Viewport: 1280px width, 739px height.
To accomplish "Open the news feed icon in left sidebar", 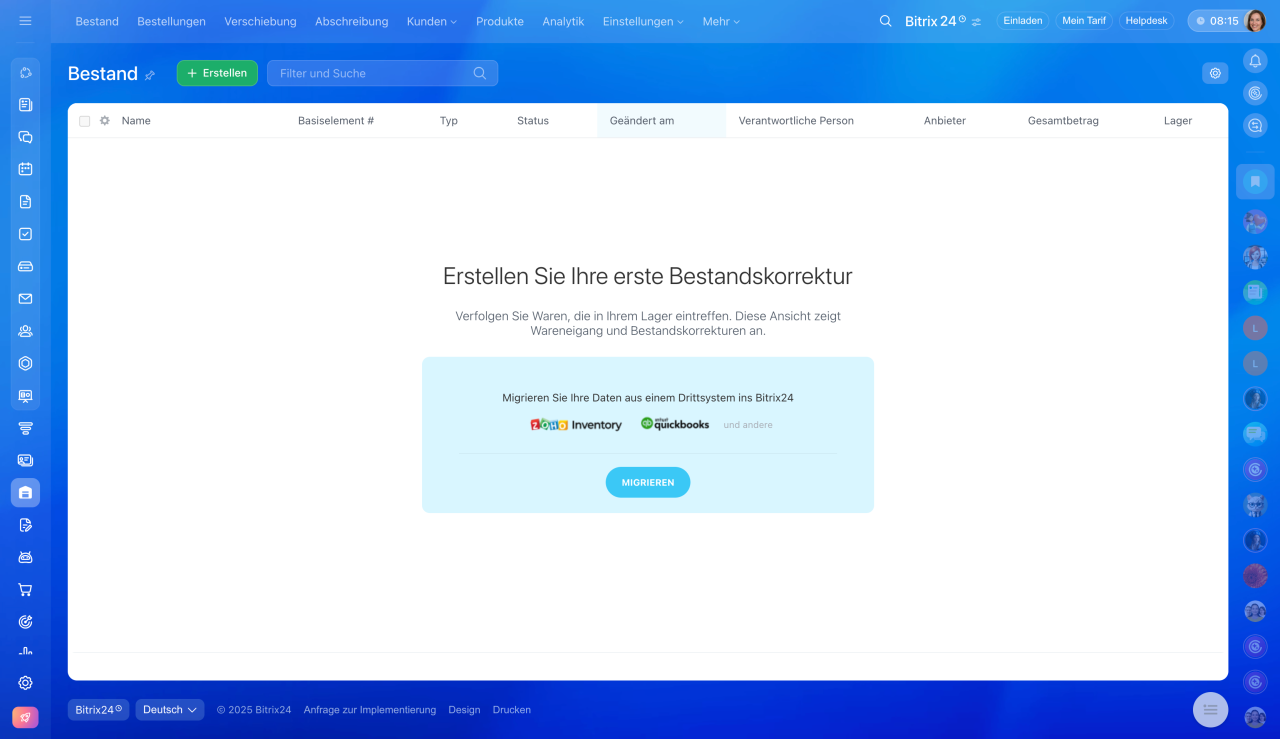I will pos(25,105).
